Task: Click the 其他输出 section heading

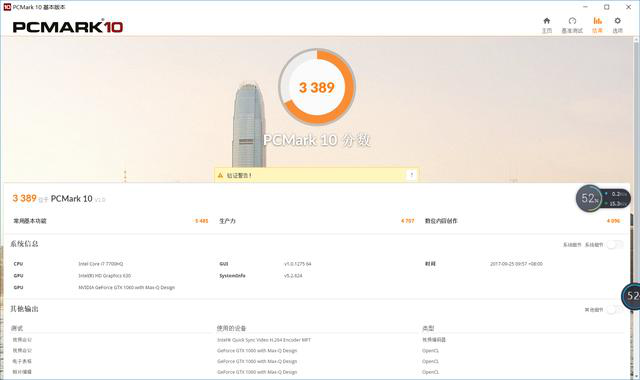Action: [24, 309]
